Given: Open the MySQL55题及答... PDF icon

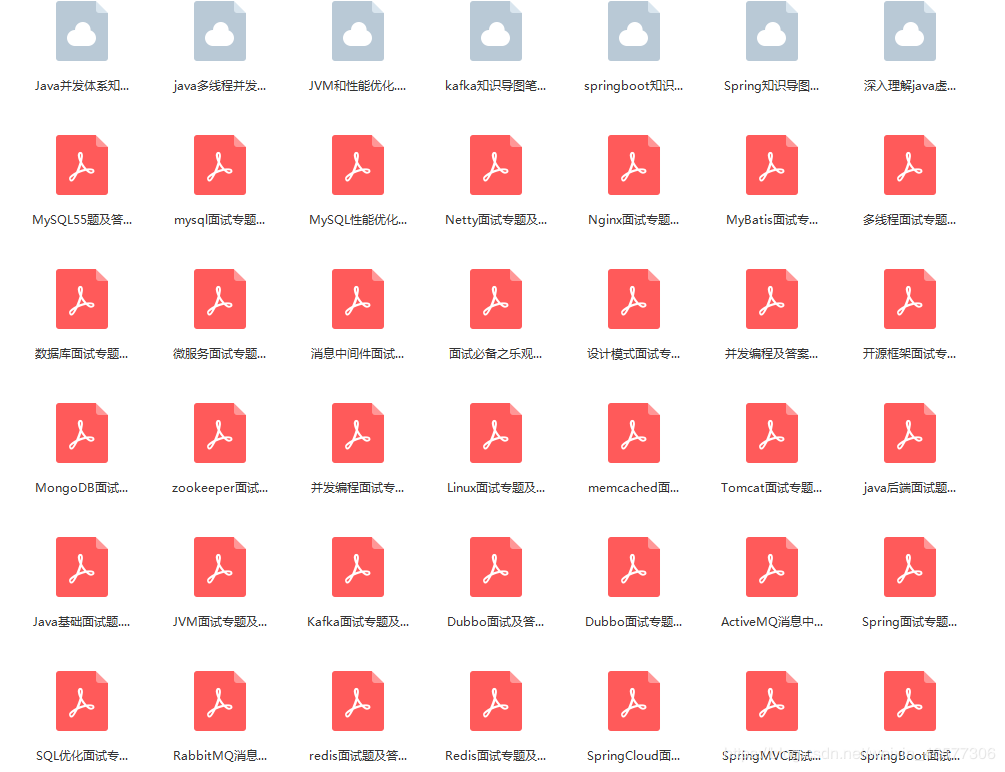Looking at the screenshot, I should [82, 165].
